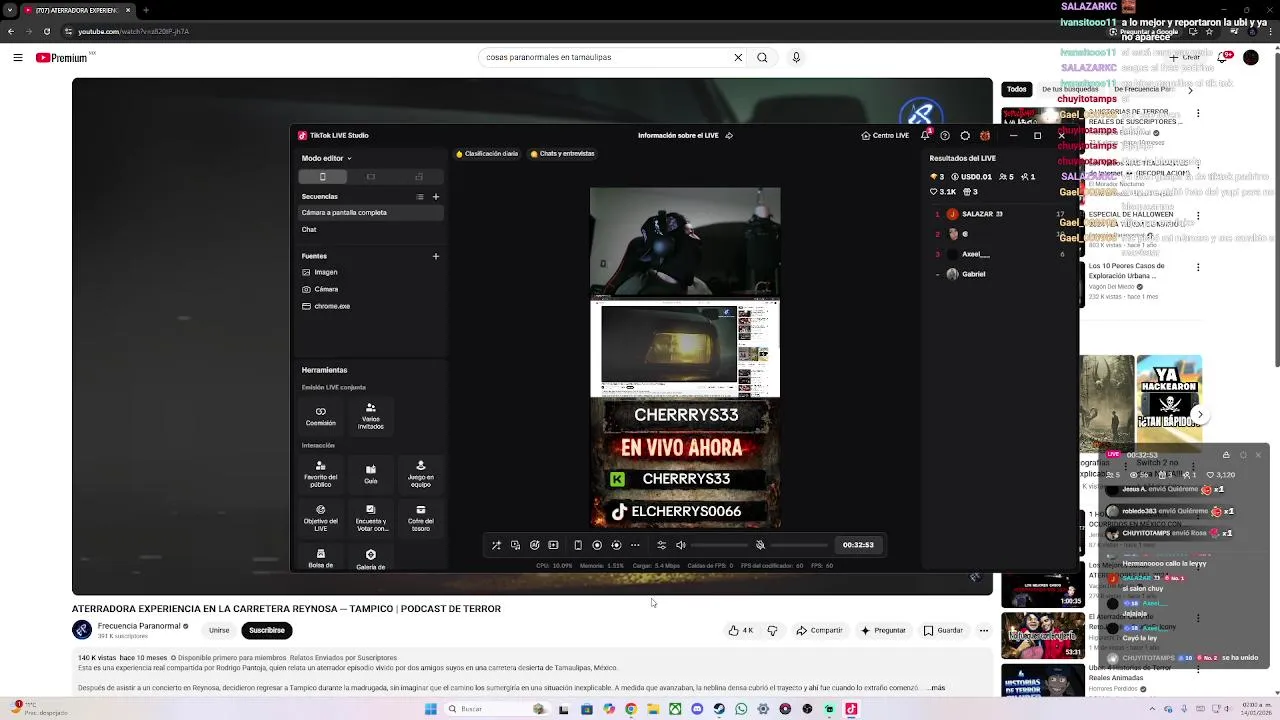Viewport: 1280px width, 720px height.
Task: Open the Secuencias list options icon
Action: coord(420,197)
